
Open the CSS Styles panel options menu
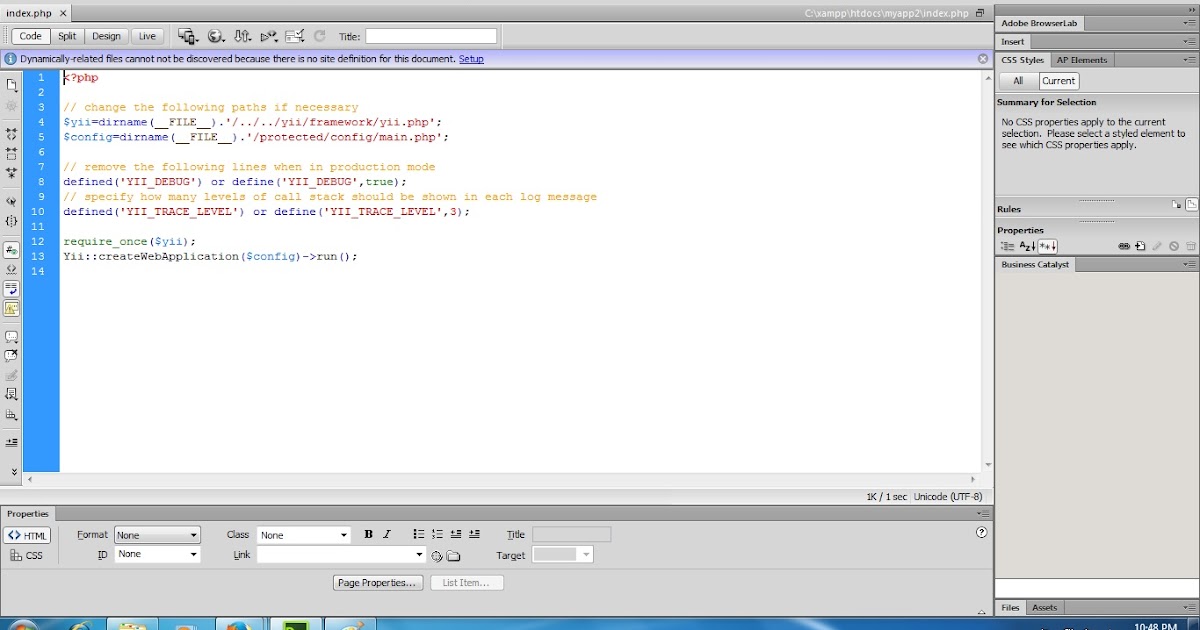(x=1190, y=60)
